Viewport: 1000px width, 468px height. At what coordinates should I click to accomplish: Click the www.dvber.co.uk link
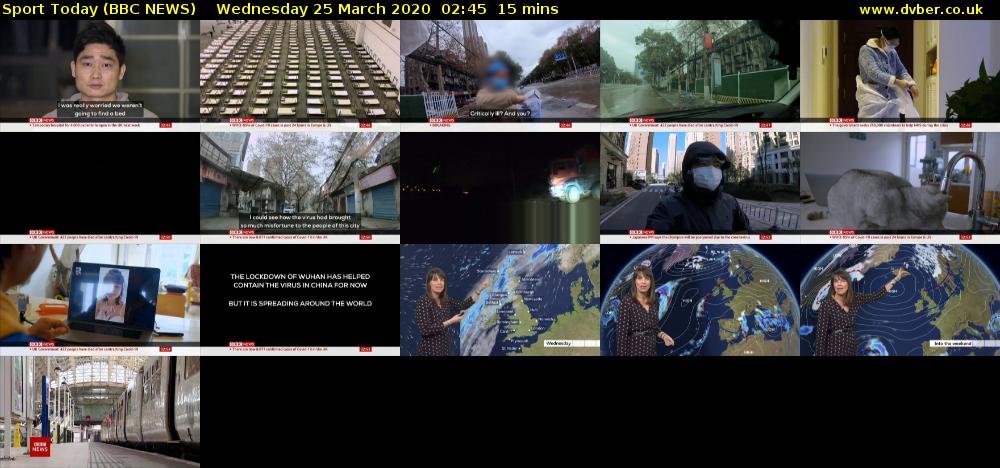point(920,10)
